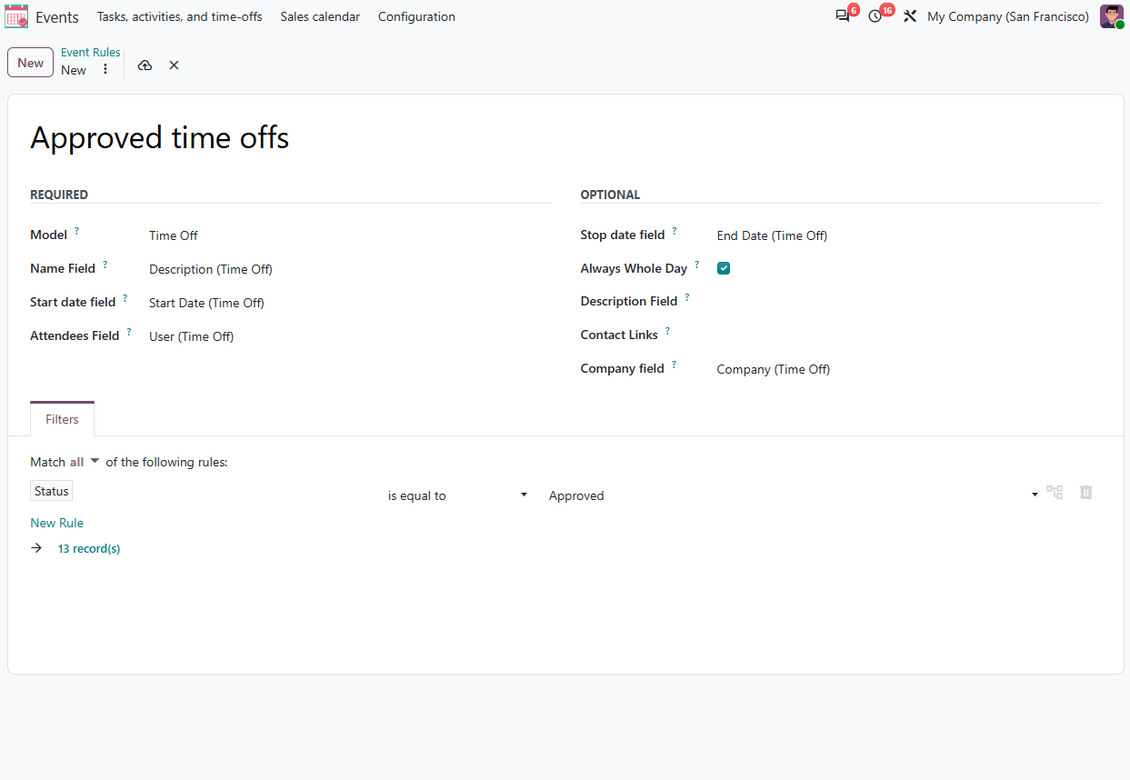Open the activities clock icon

875,16
